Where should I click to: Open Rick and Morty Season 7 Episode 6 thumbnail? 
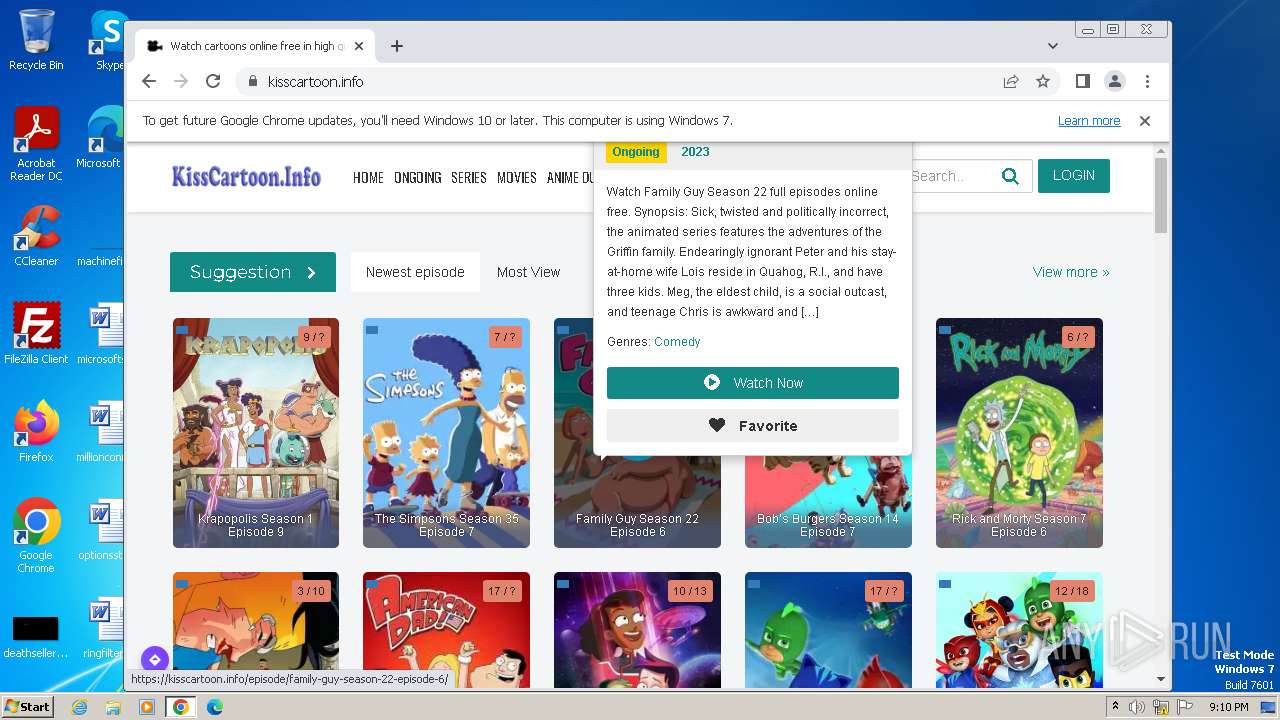(1019, 433)
